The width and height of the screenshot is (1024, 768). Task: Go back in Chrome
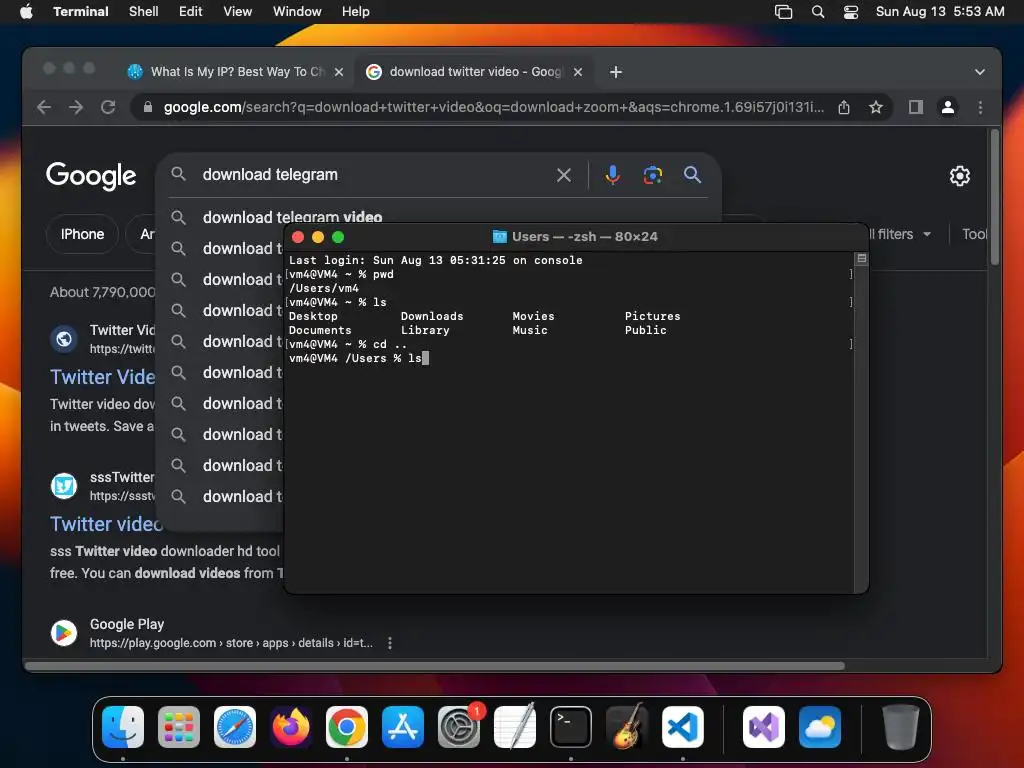(x=44, y=107)
